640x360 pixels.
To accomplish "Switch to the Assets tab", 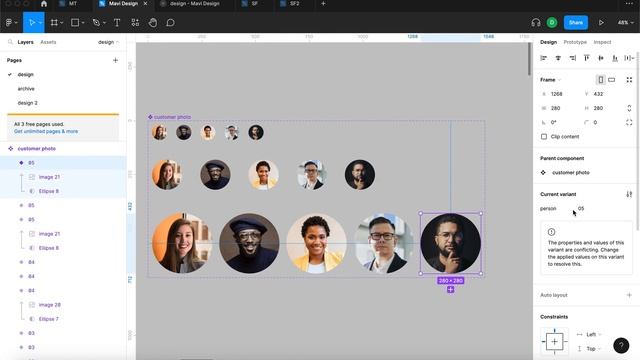I will (x=48, y=42).
